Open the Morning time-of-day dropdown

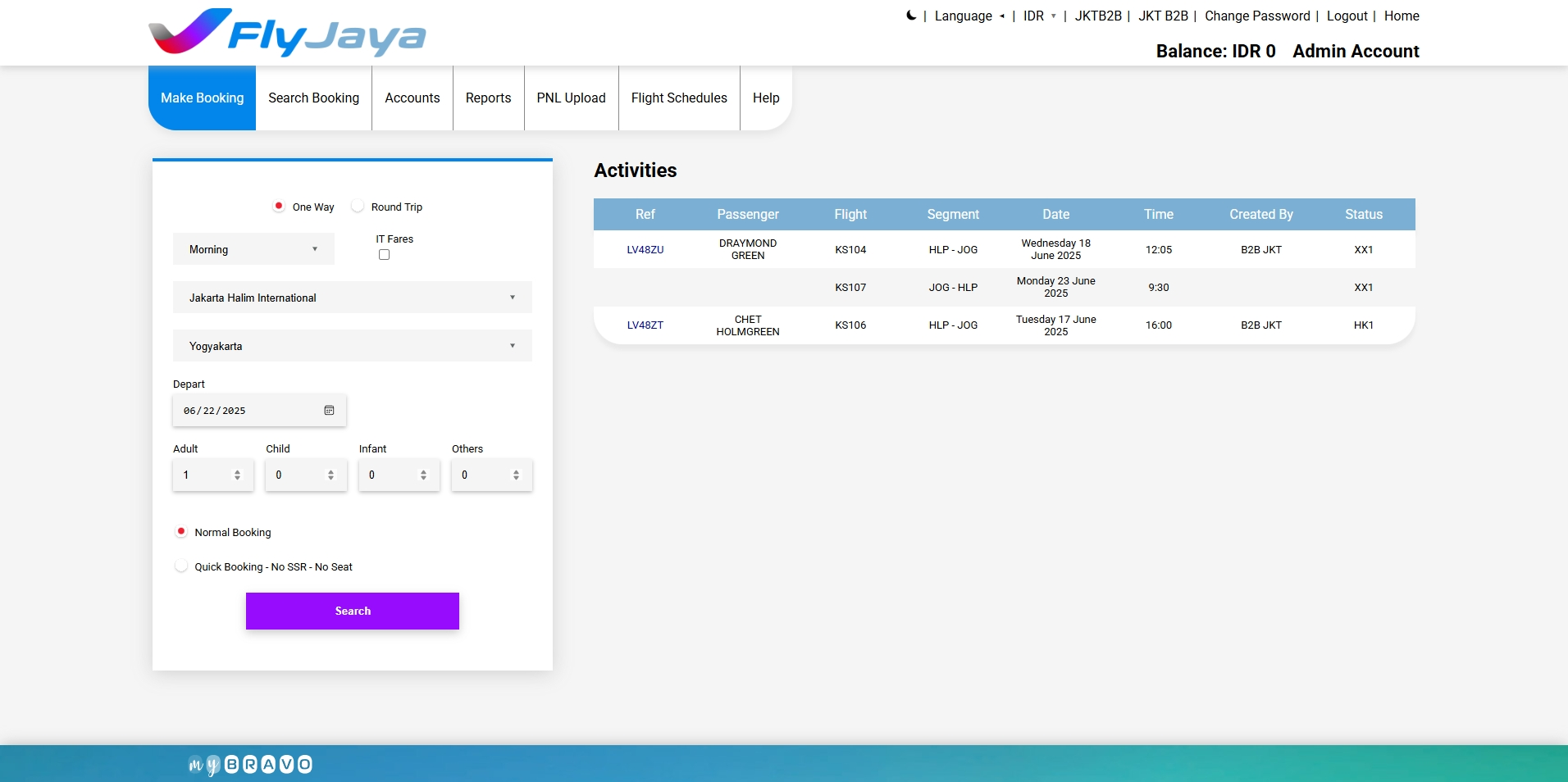point(253,249)
